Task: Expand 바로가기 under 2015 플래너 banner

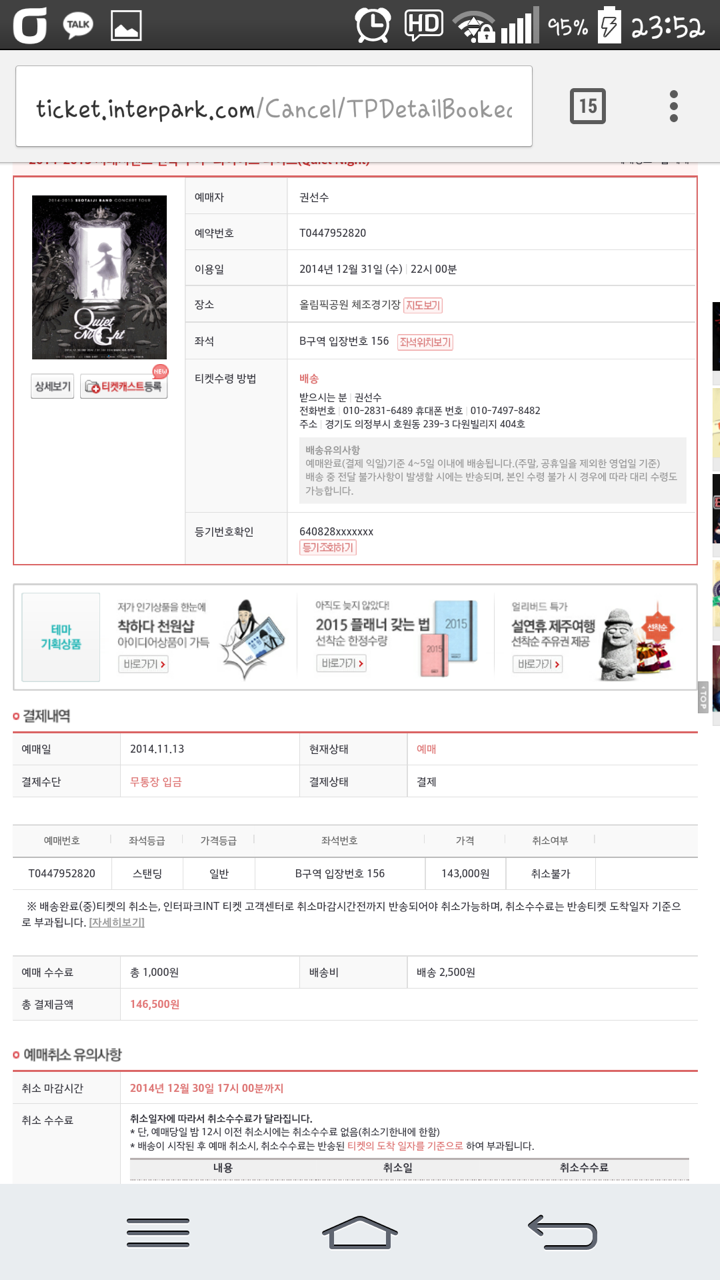Action: (x=341, y=663)
